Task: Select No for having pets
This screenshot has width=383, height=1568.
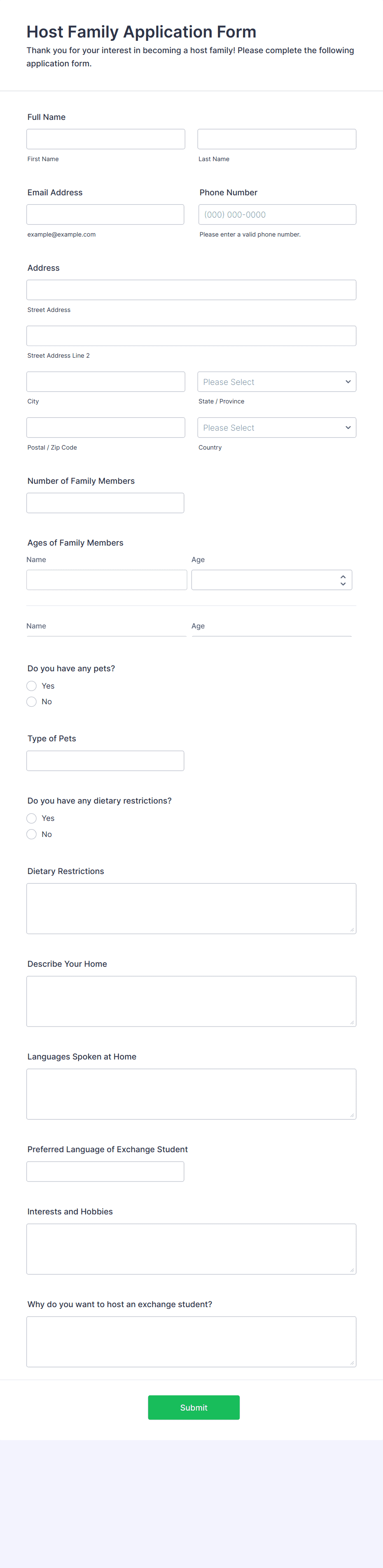Action: pyautogui.click(x=32, y=701)
